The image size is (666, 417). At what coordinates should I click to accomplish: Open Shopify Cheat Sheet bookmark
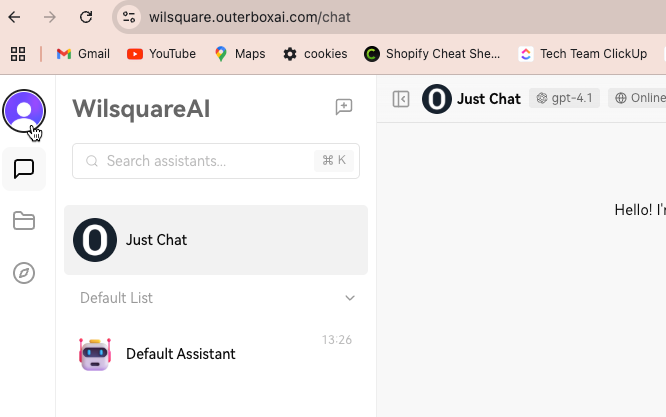(x=432, y=54)
